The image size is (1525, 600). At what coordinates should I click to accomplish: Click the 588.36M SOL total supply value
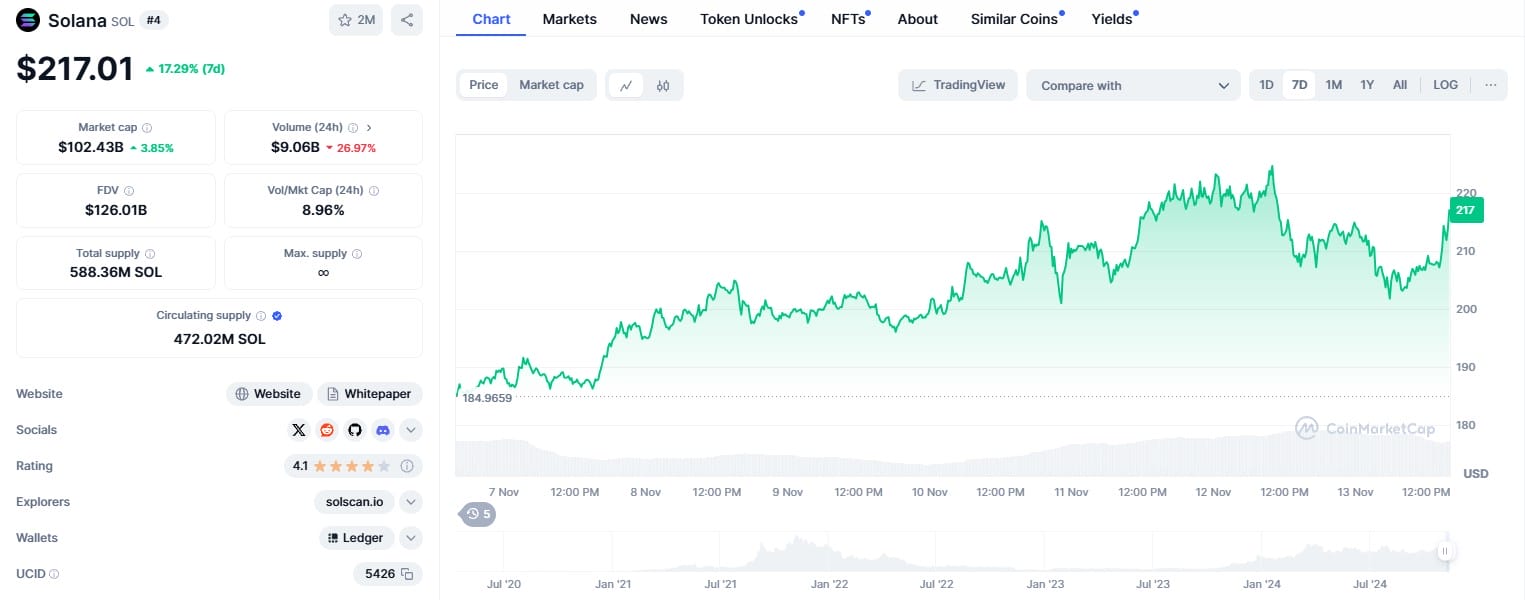[116, 272]
